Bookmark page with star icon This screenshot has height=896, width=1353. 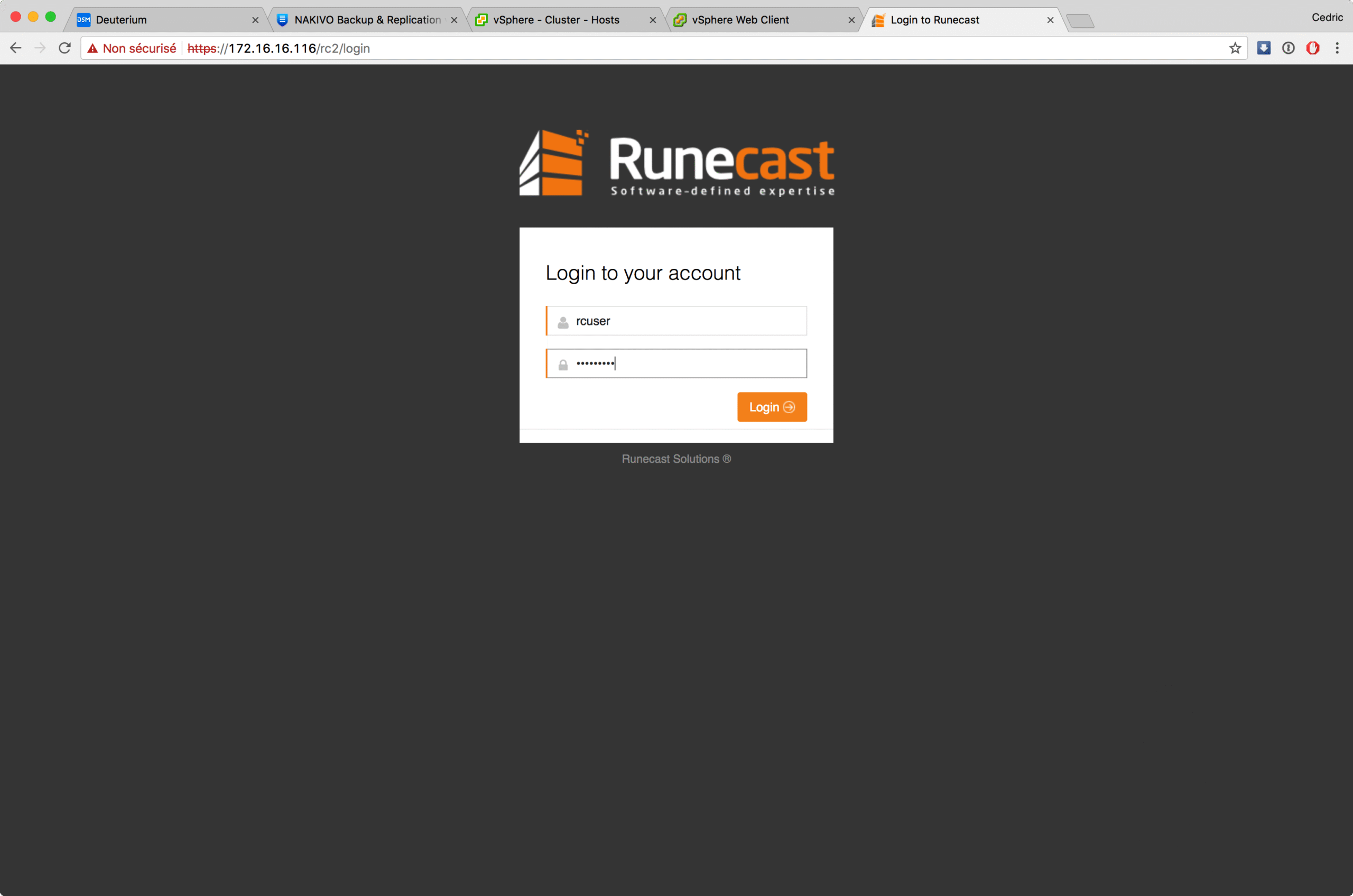[x=1235, y=48]
